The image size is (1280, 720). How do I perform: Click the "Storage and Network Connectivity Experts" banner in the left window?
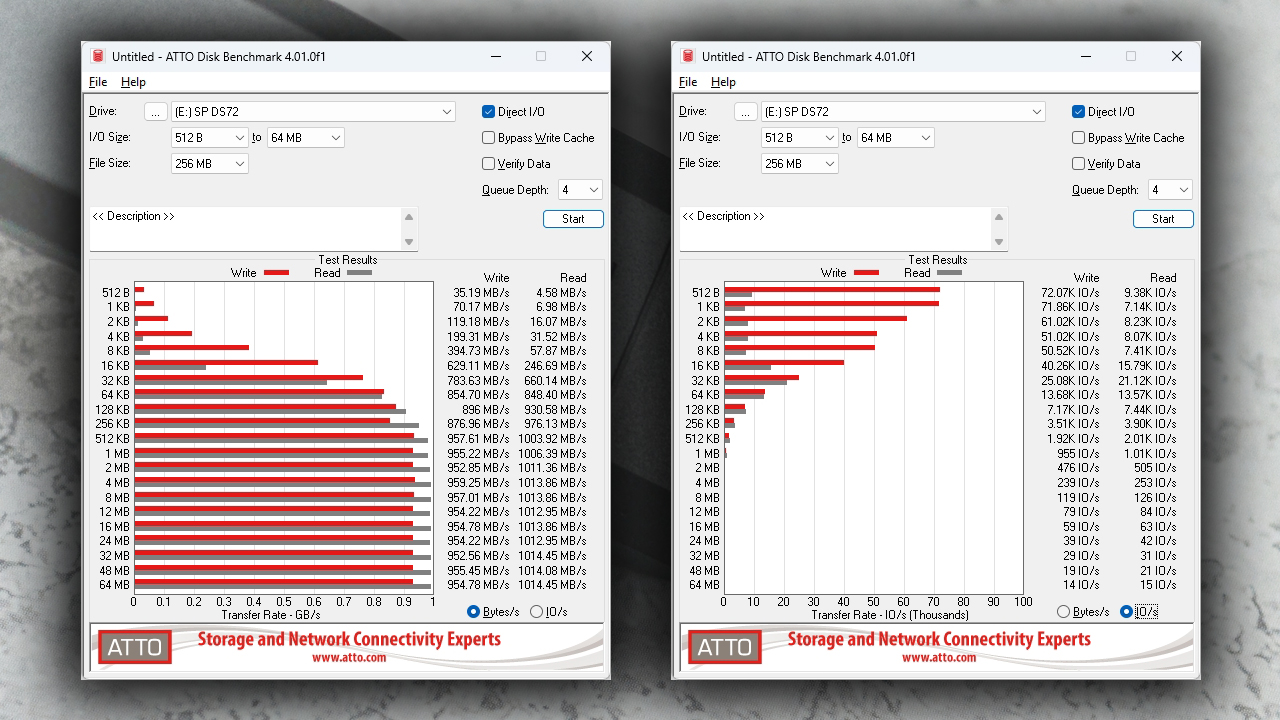pyautogui.click(x=349, y=639)
